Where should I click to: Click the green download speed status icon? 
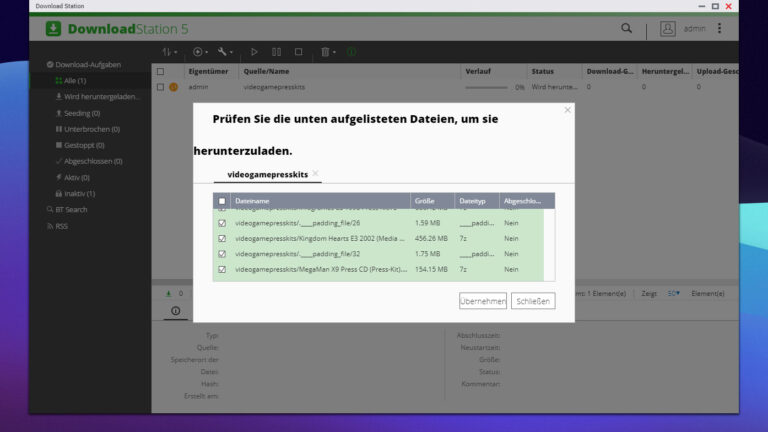(168, 293)
